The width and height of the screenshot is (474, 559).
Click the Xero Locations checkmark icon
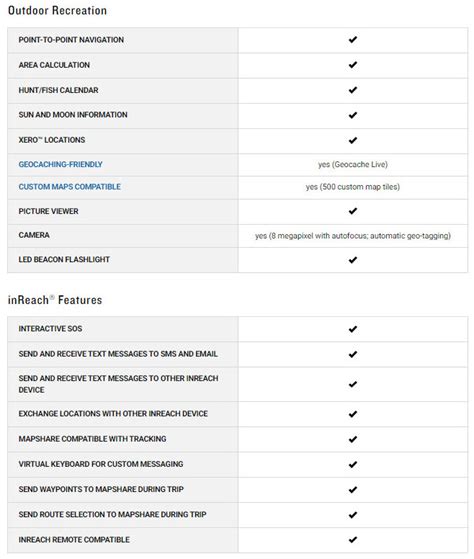coord(353,140)
